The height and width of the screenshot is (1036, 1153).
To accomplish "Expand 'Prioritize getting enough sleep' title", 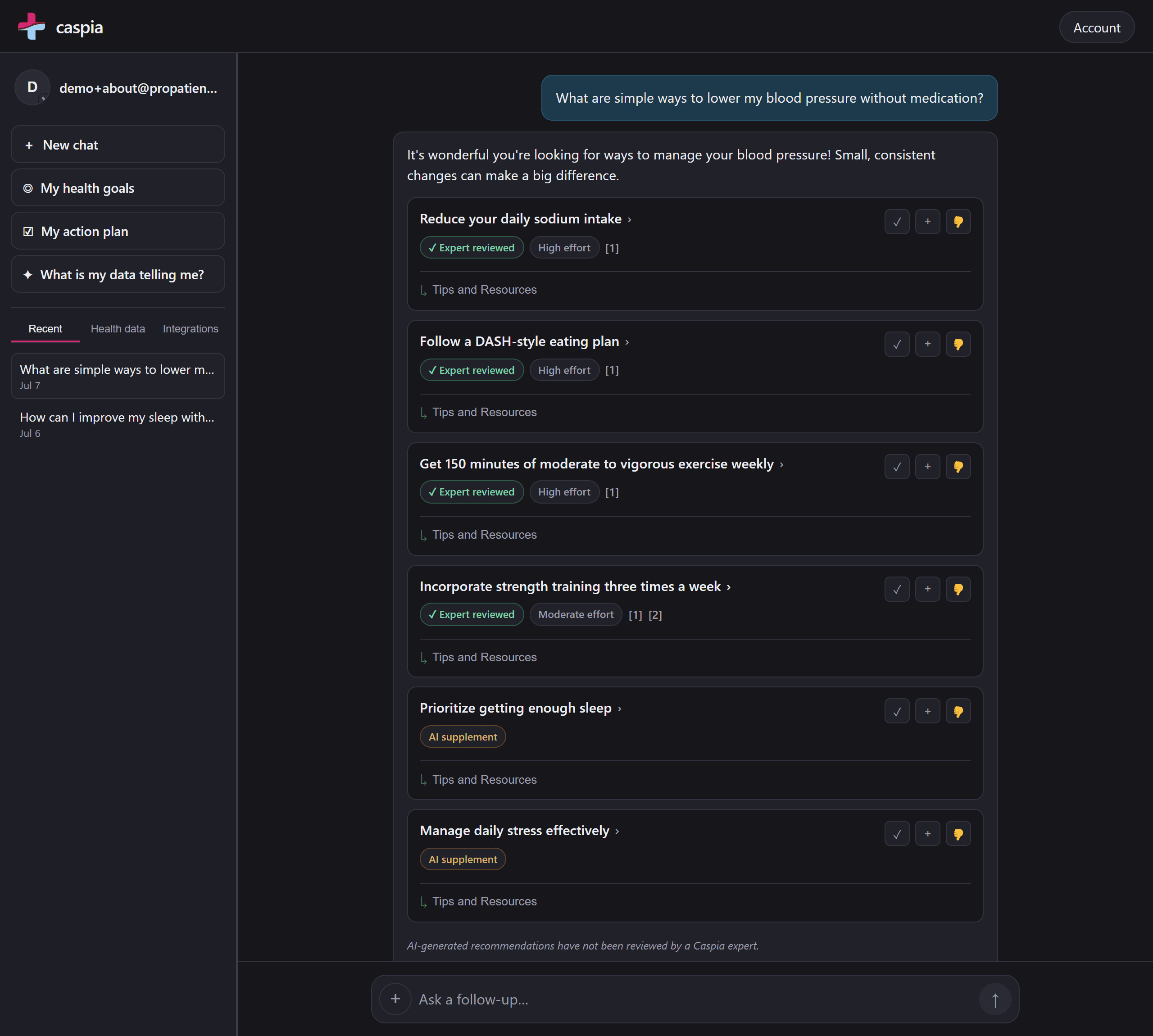I will pos(520,708).
